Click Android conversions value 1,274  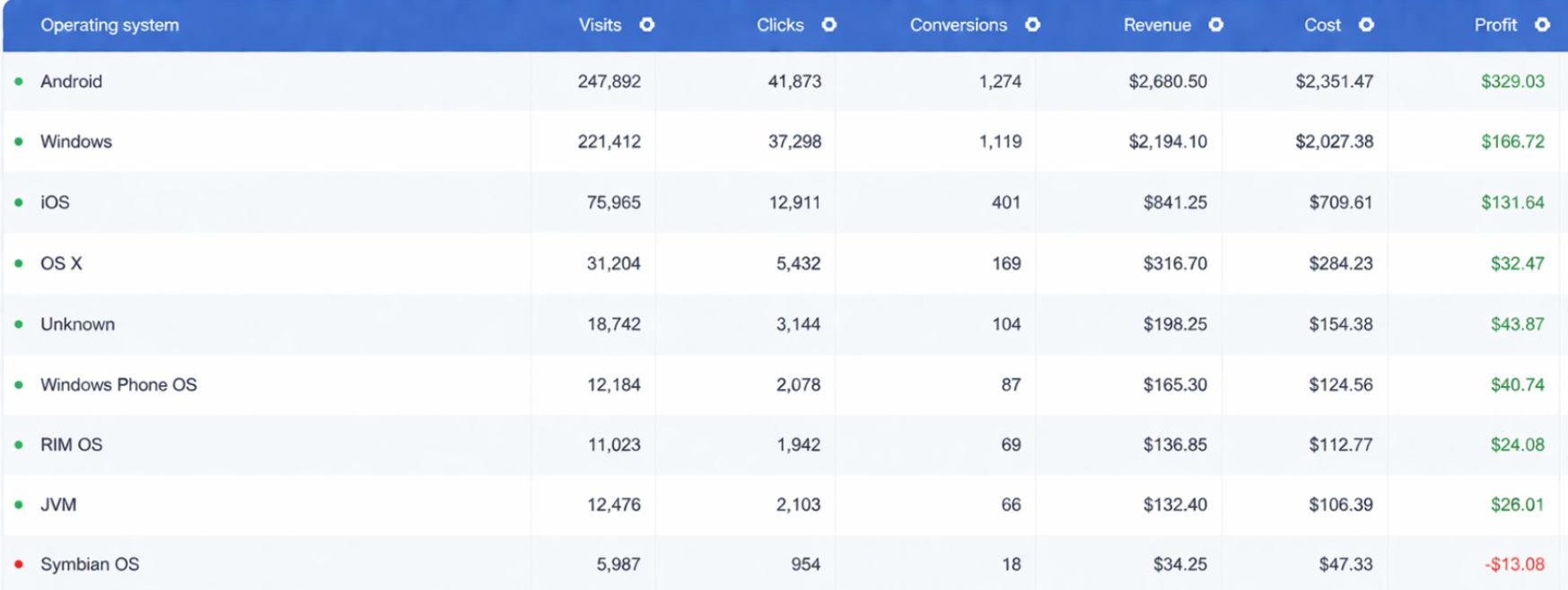[1000, 82]
